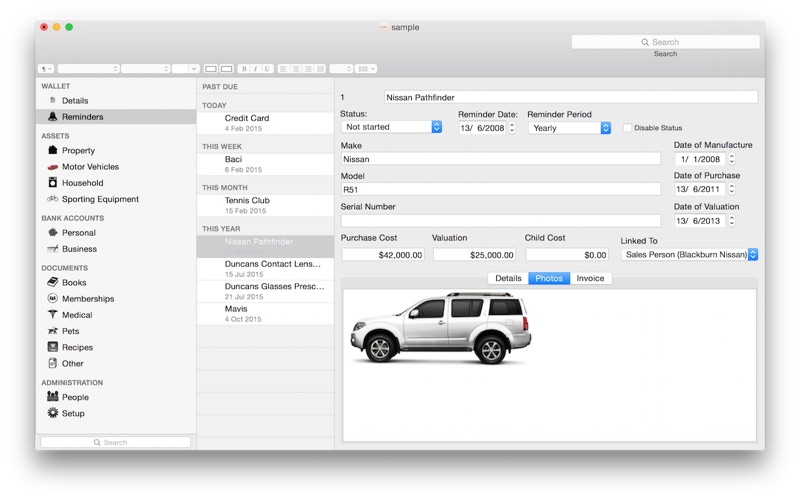
Task: Click the Model field R51
Action: [x=501, y=190]
